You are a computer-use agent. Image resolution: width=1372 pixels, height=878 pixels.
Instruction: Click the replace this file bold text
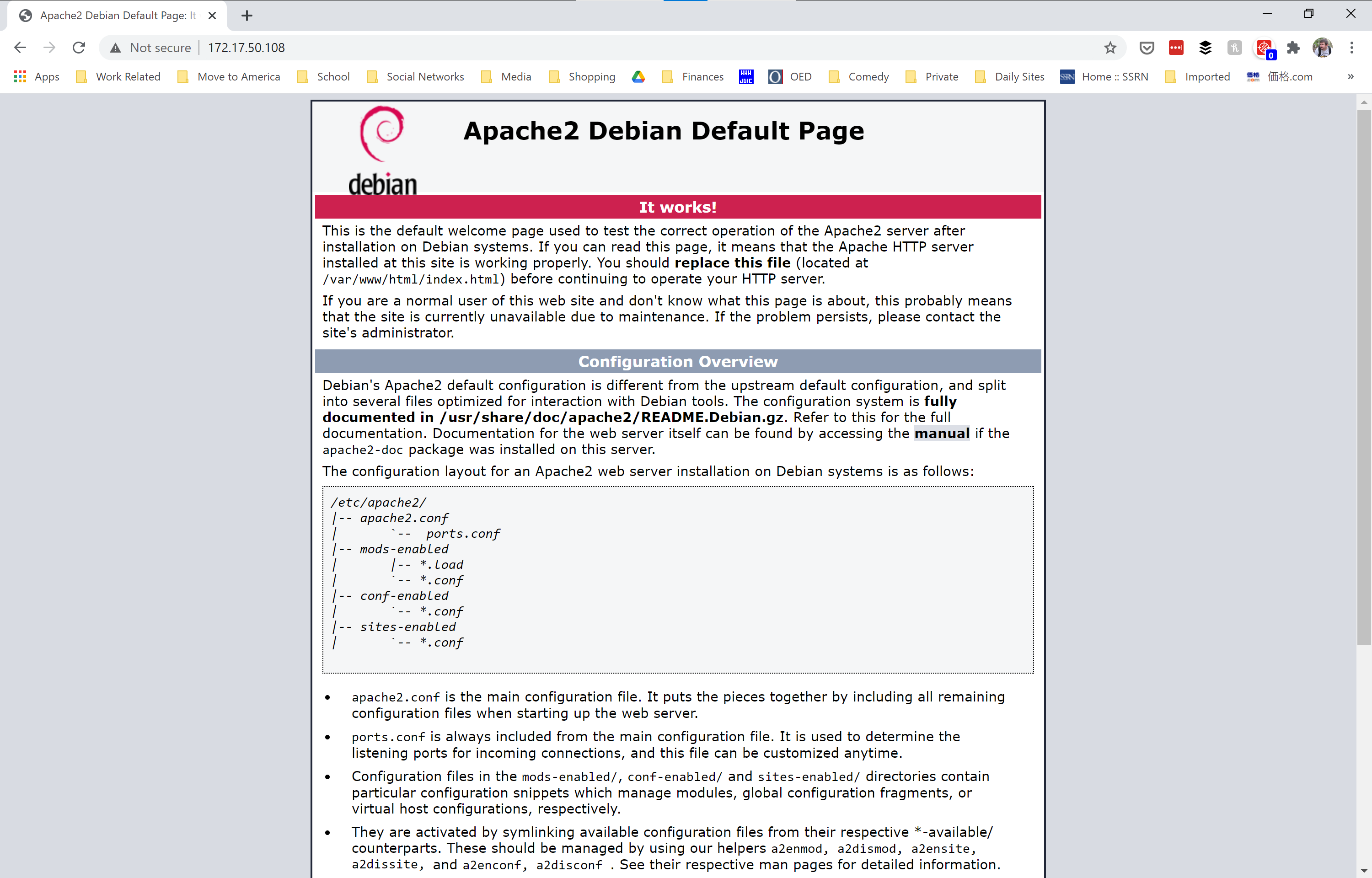pyautogui.click(x=733, y=263)
